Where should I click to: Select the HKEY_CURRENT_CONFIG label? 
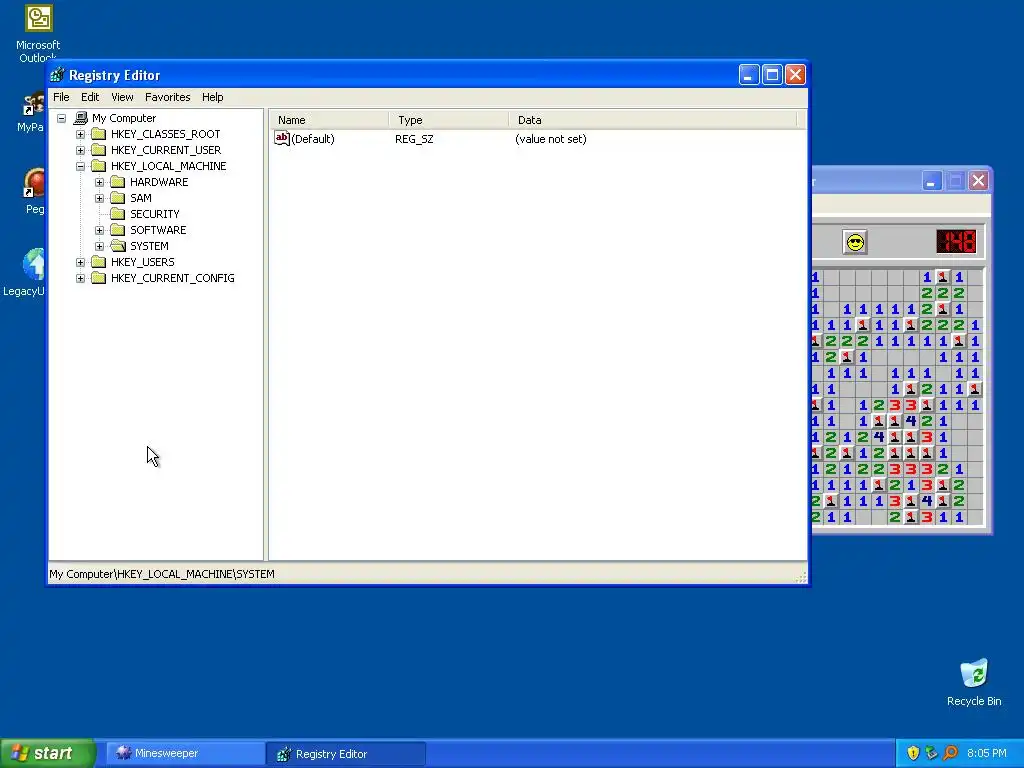pos(172,278)
